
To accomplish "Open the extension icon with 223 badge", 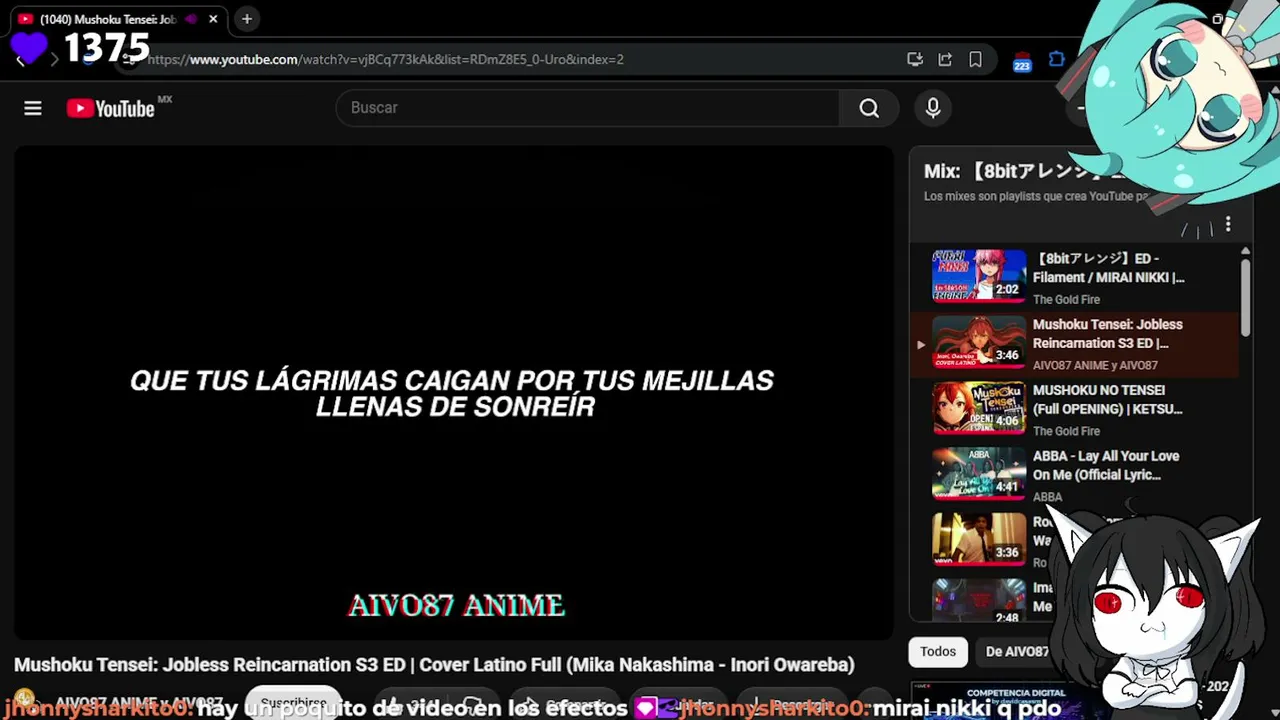I will tap(1022, 62).
